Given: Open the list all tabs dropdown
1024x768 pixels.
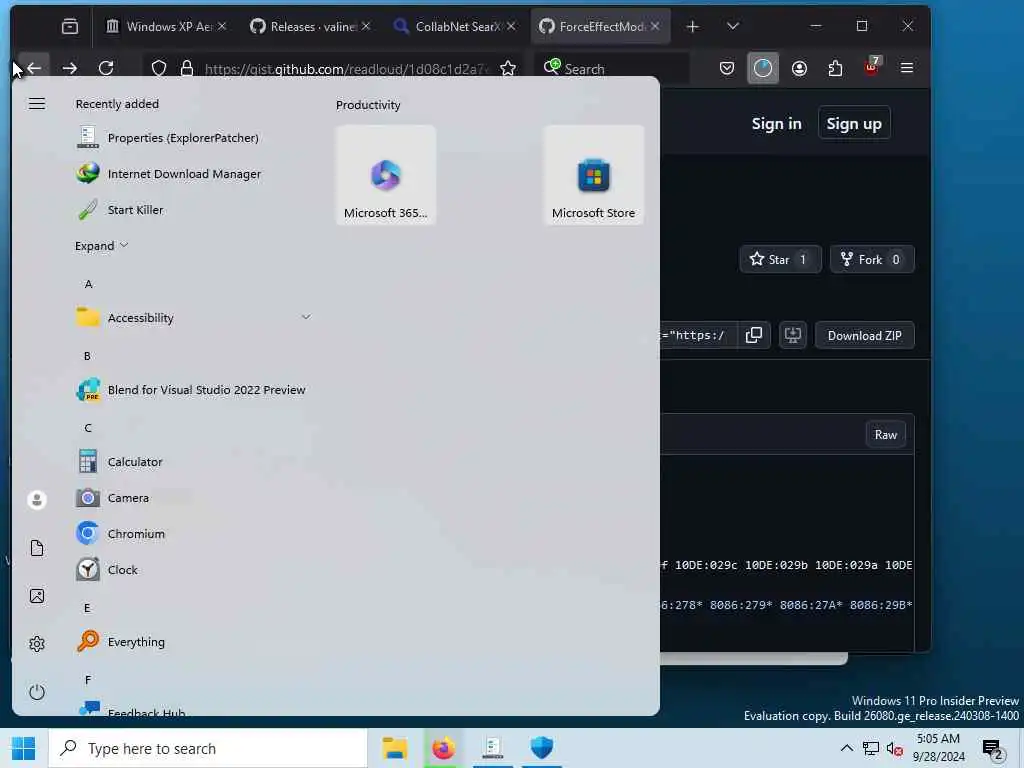Looking at the screenshot, I should click(x=733, y=26).
